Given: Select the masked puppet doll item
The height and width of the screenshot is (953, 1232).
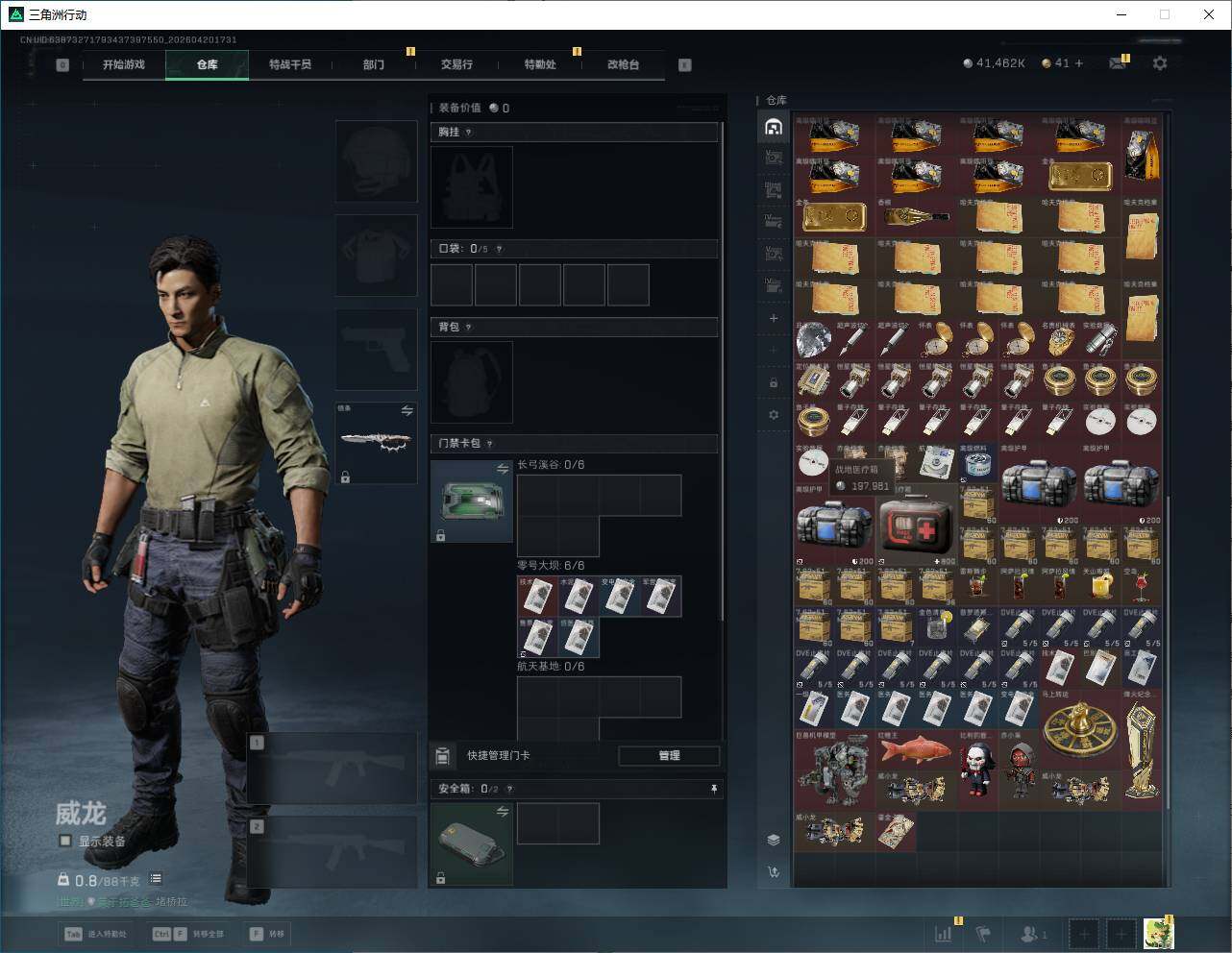Looking at the screenshot, I should click(978, 770).
